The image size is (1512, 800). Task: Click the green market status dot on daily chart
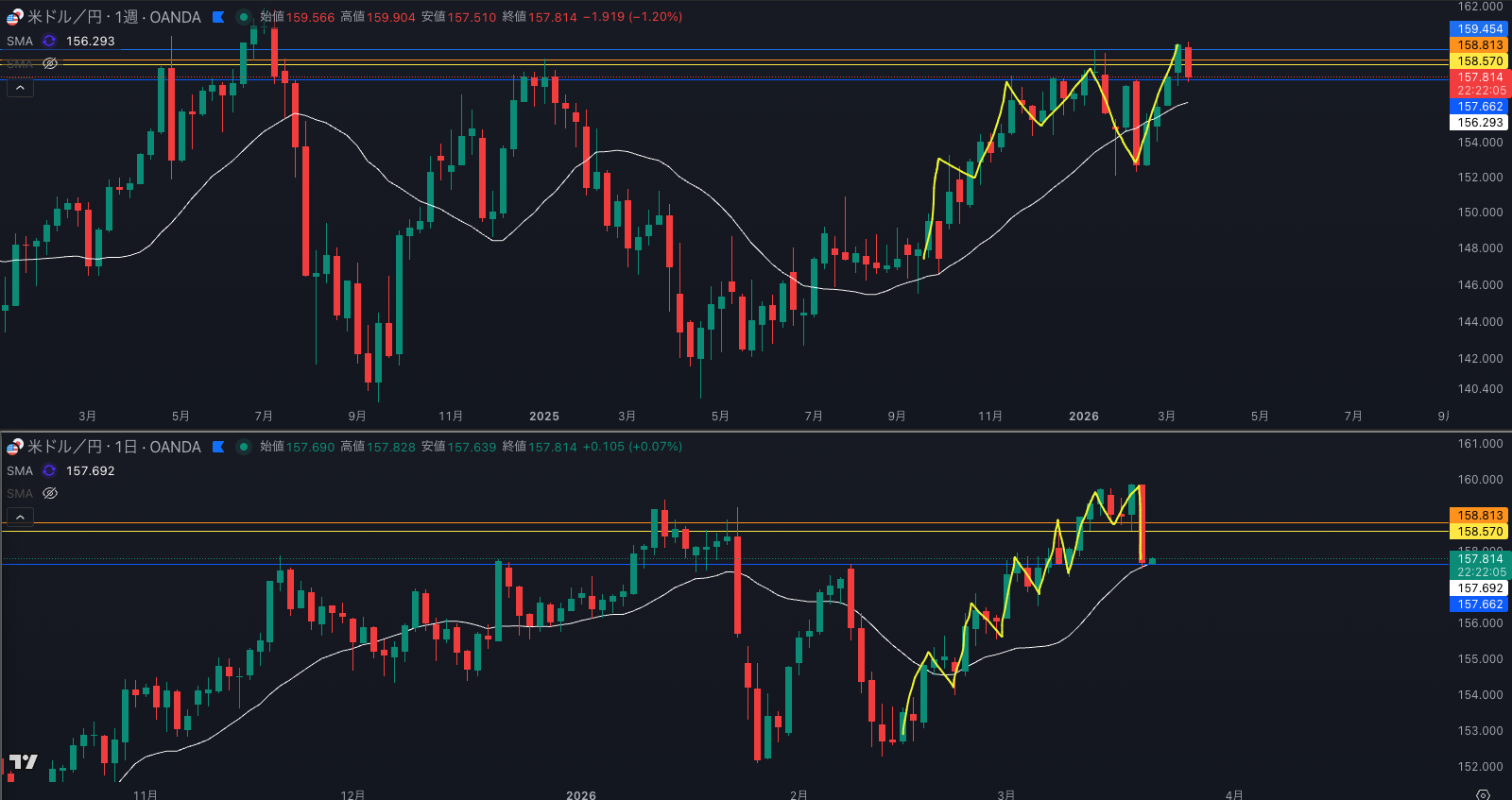[x=243, y=447]
